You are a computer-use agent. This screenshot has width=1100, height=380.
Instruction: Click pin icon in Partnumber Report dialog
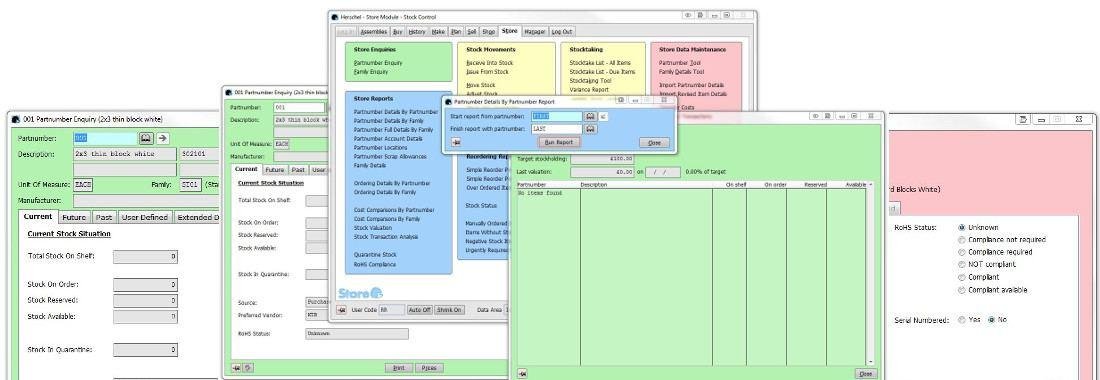pyautogui.click(x=456, y=142)
